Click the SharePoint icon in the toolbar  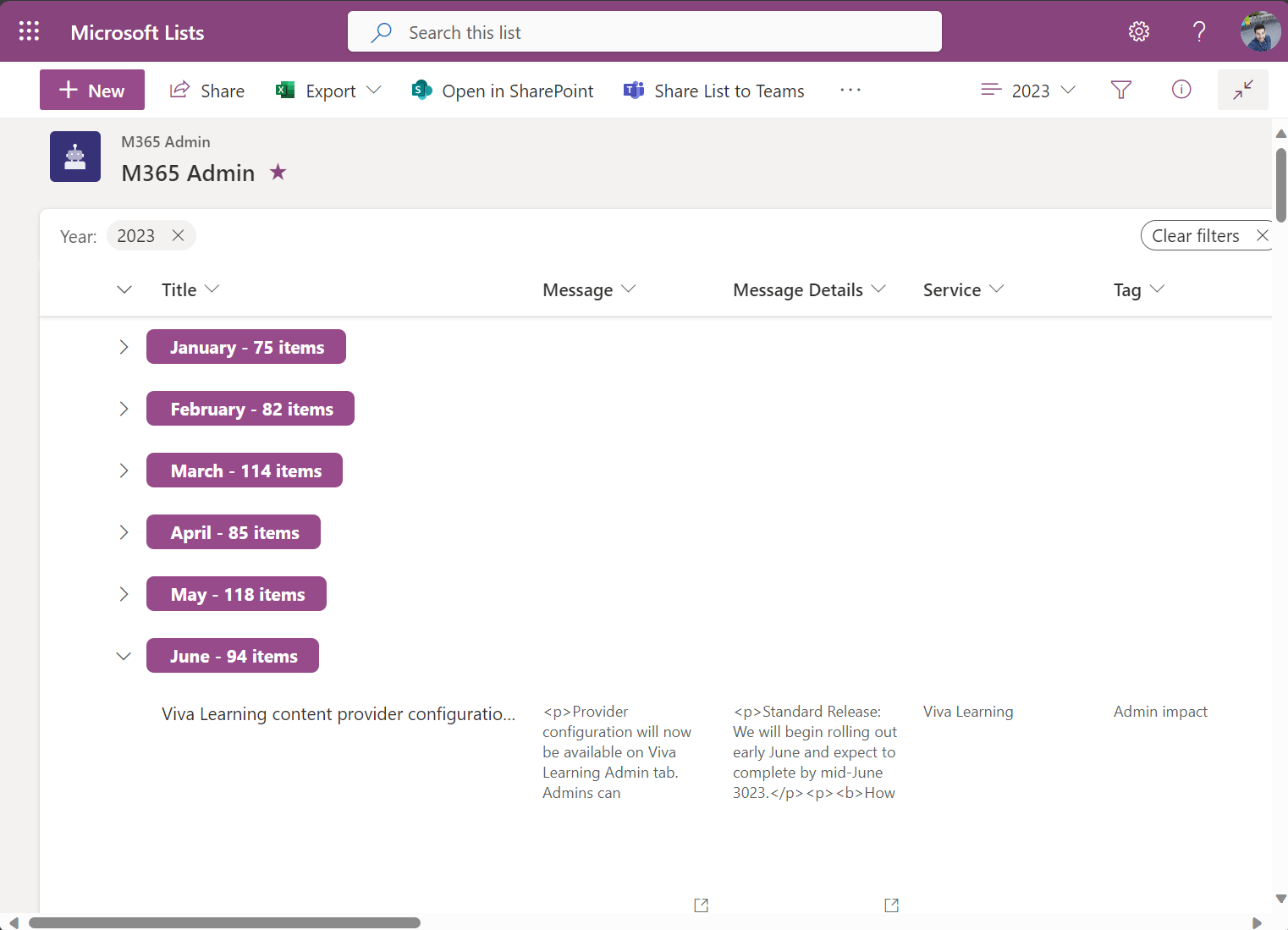pyautogui.click(x=421, y=89)
